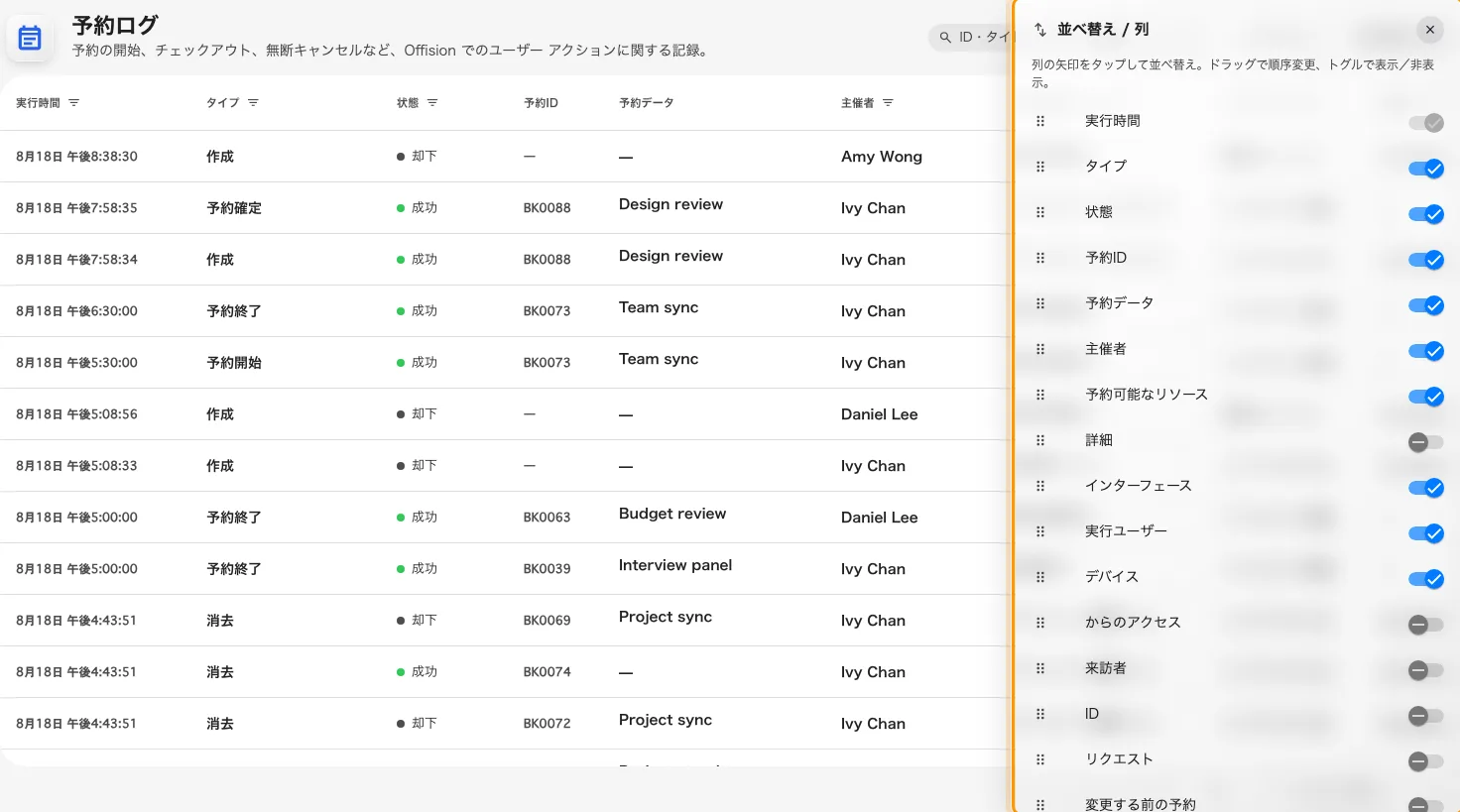
Task: Grab drag handle for 来訪者 row
Action: pos(1040,668)
